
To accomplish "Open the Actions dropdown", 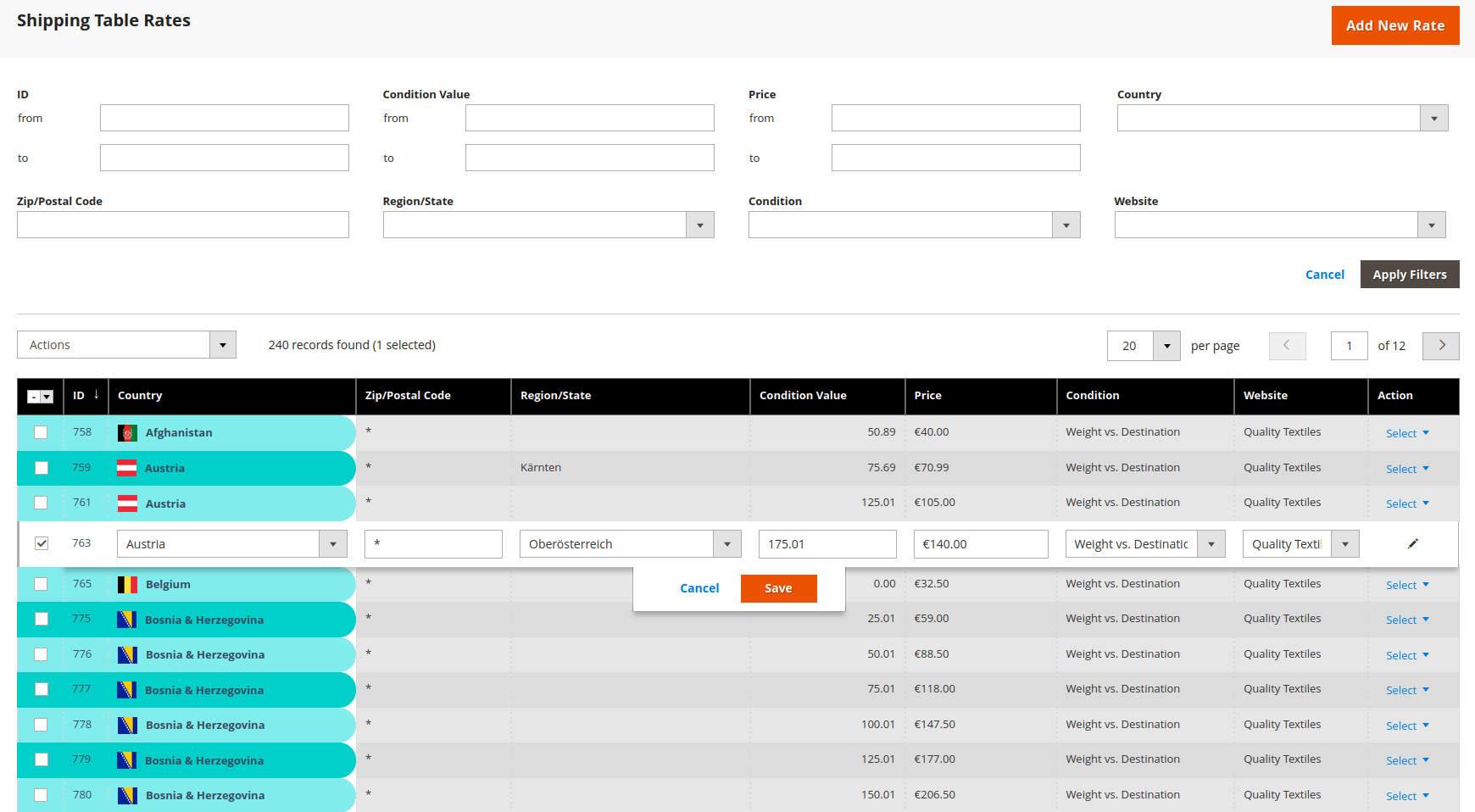I will tap(126, 345).
